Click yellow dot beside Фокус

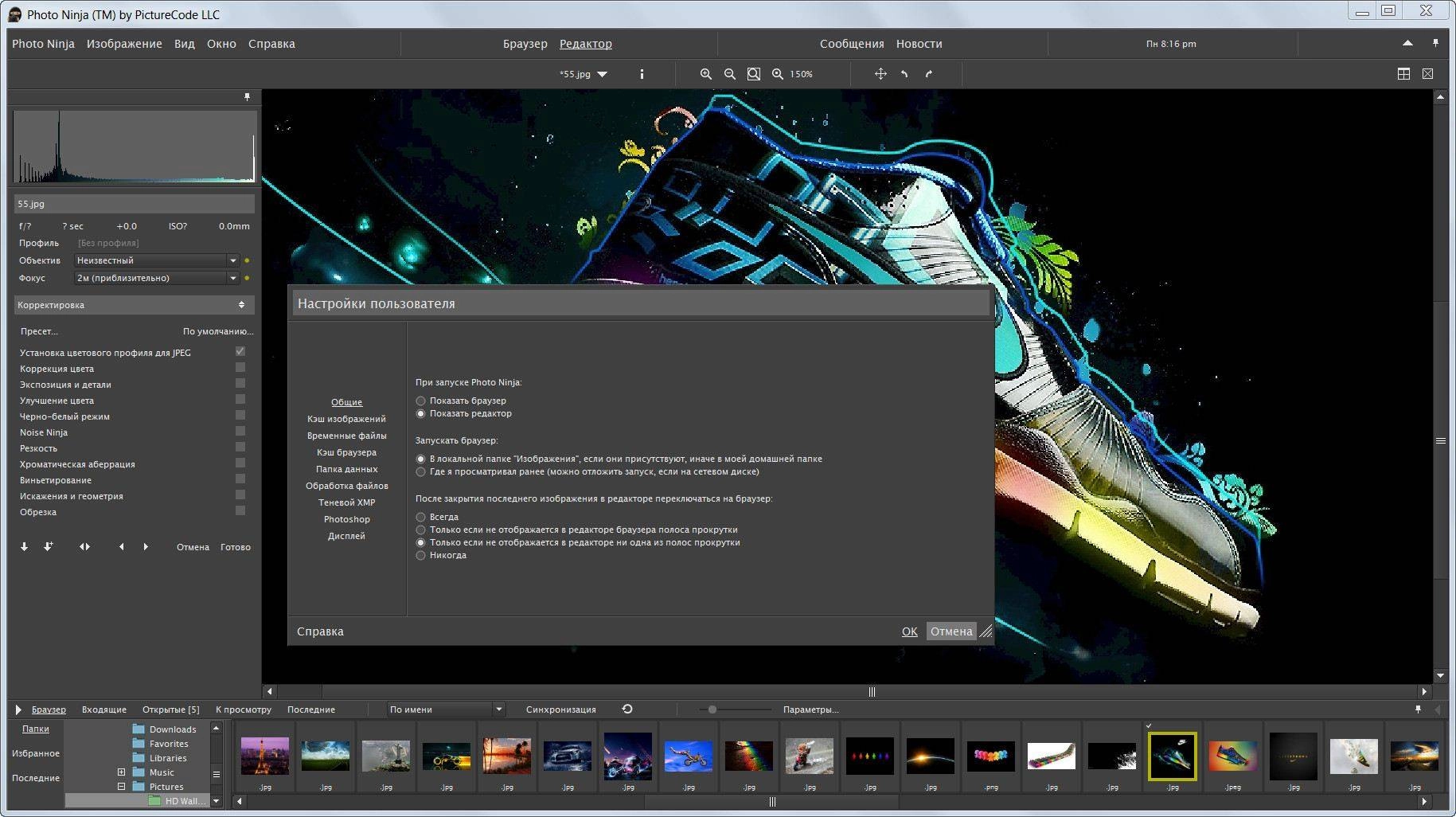point(247,278)
